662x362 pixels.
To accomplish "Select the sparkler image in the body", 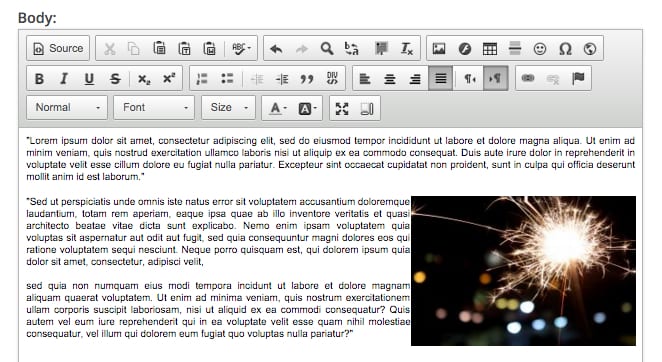I will pos(524,271).
